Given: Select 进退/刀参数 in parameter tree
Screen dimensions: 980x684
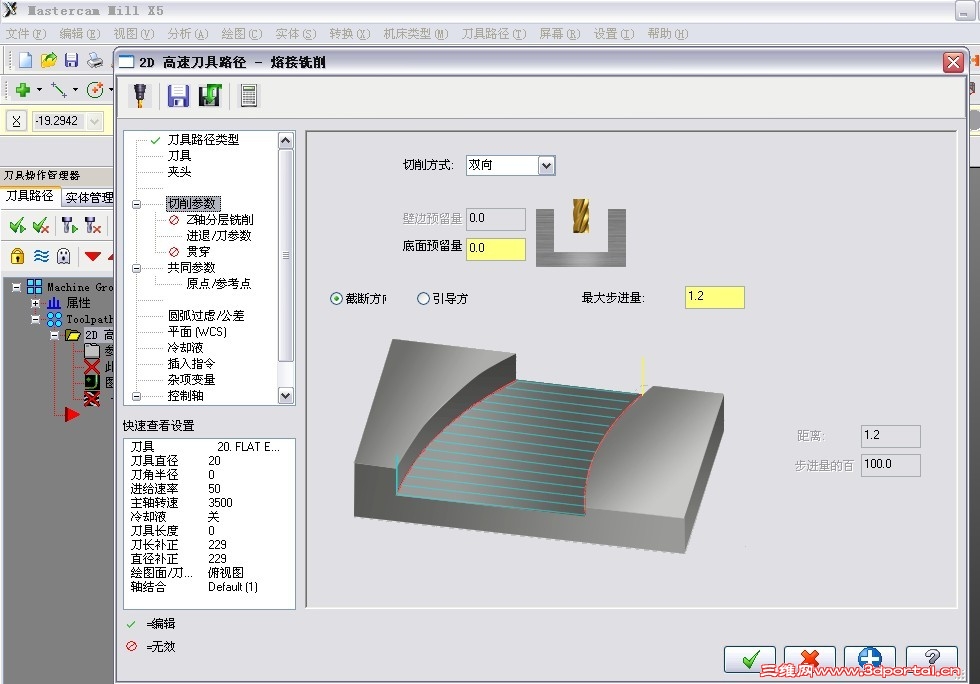Looking at the screenshot, I should (219, 236).
